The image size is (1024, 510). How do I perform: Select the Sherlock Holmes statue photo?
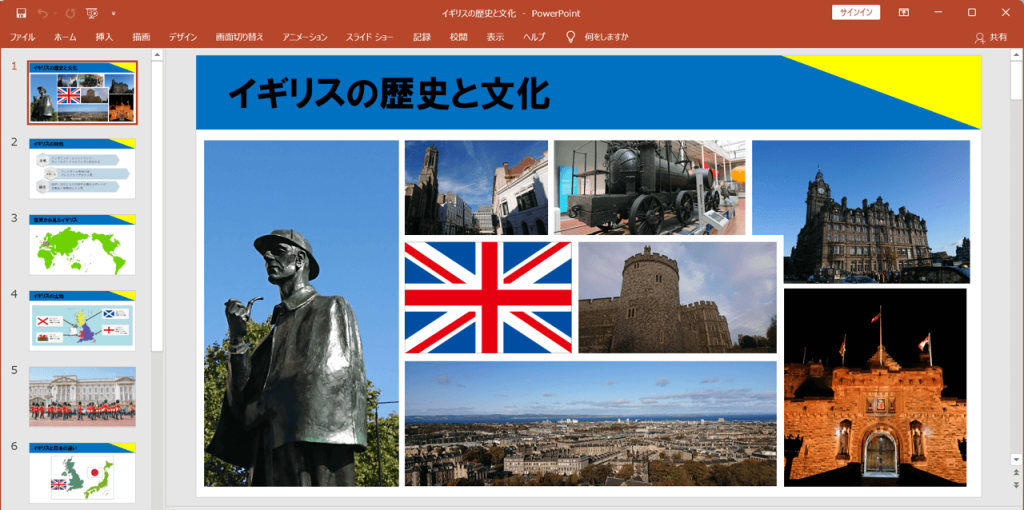[x=301, y=313]
